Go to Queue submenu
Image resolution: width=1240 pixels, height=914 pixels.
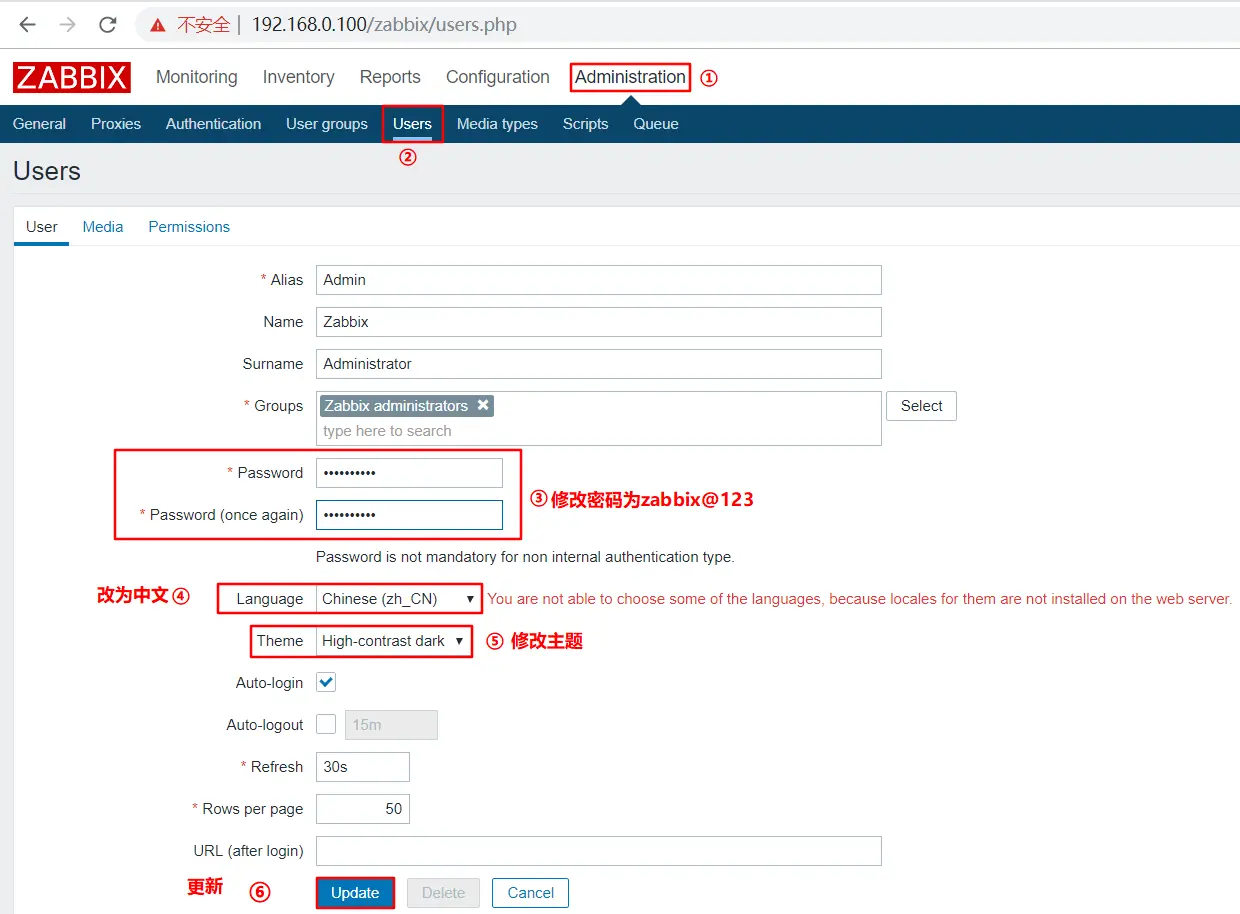click(x=656, y=124)
